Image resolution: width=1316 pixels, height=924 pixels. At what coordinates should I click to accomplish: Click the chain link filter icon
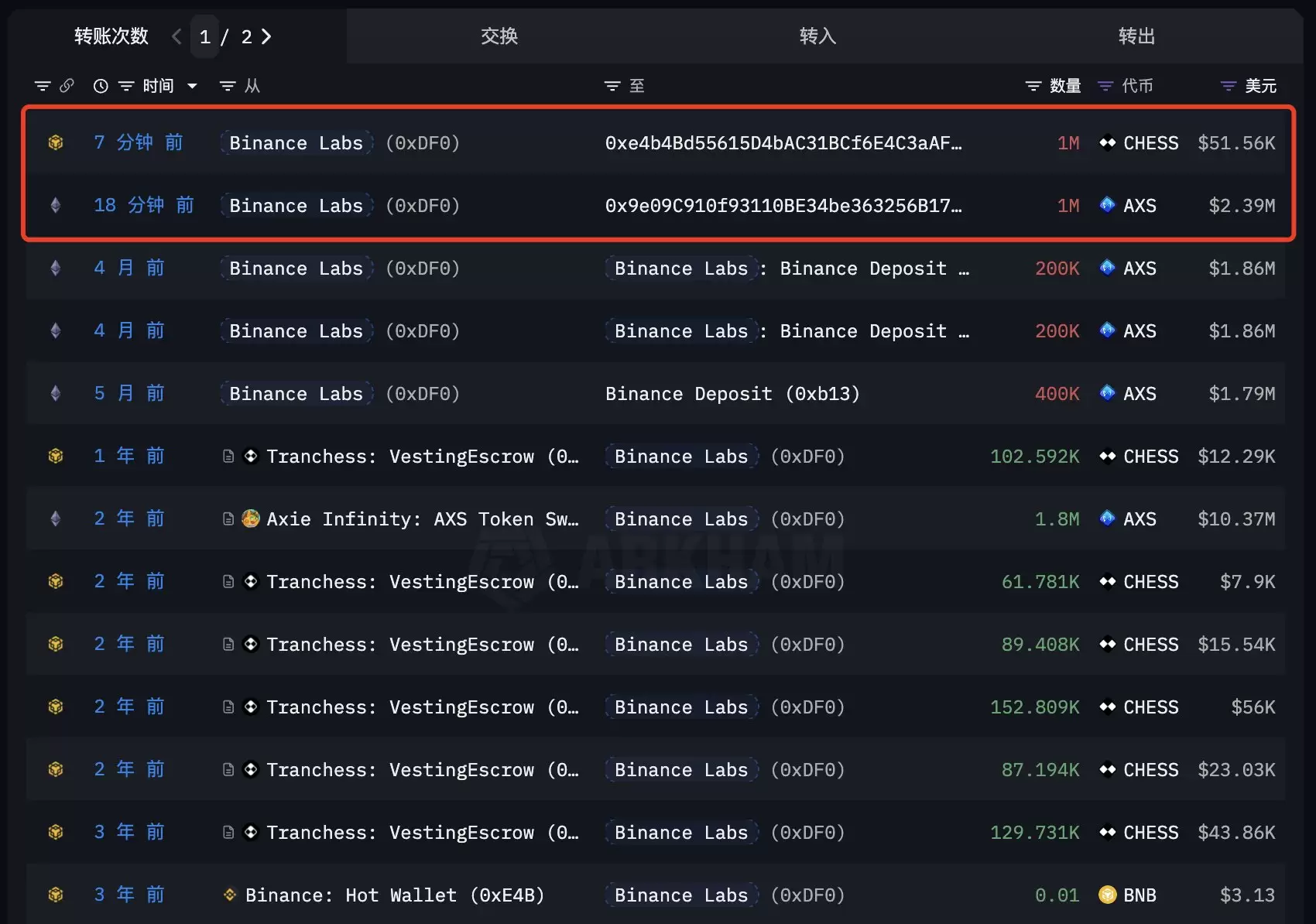tap(67, 86)
